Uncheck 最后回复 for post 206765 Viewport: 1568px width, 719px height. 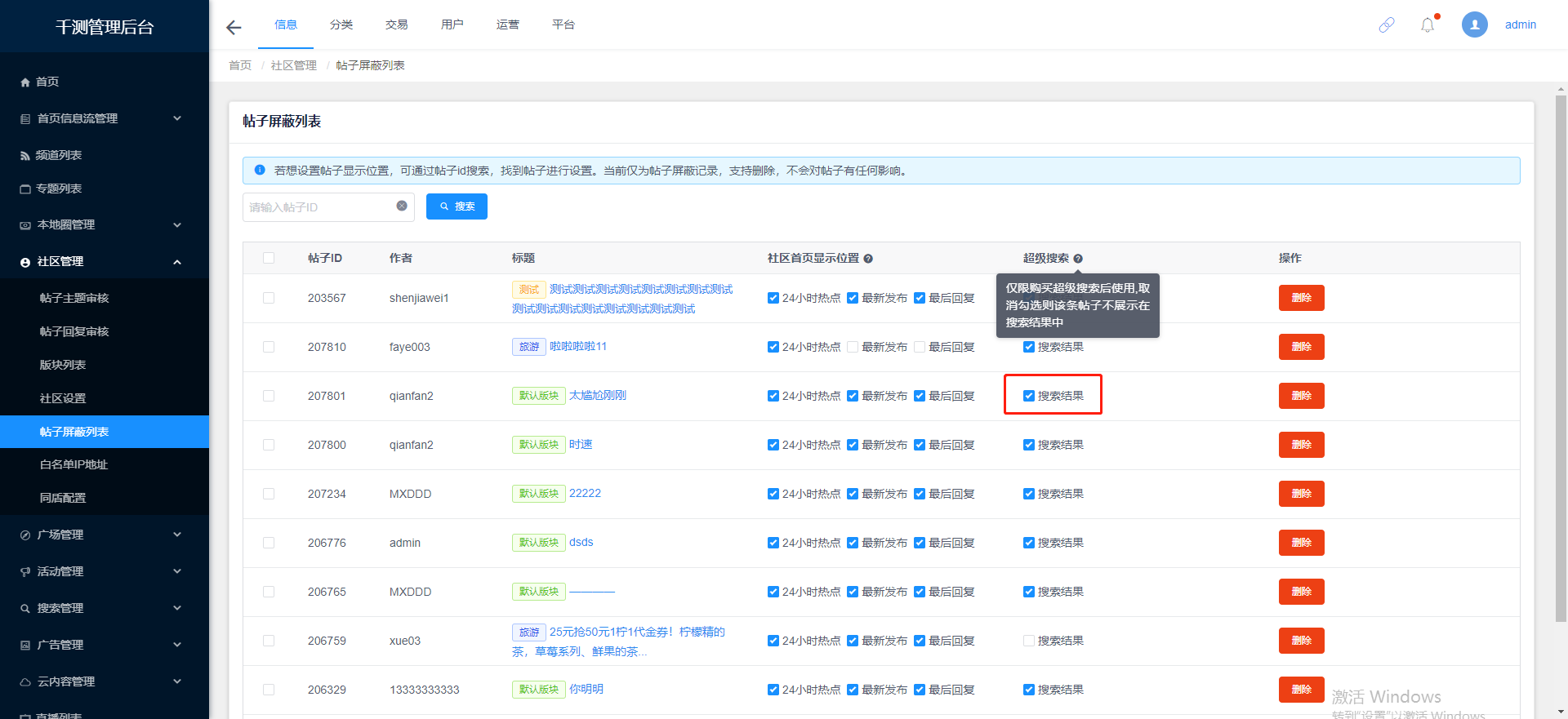point(920,592)
